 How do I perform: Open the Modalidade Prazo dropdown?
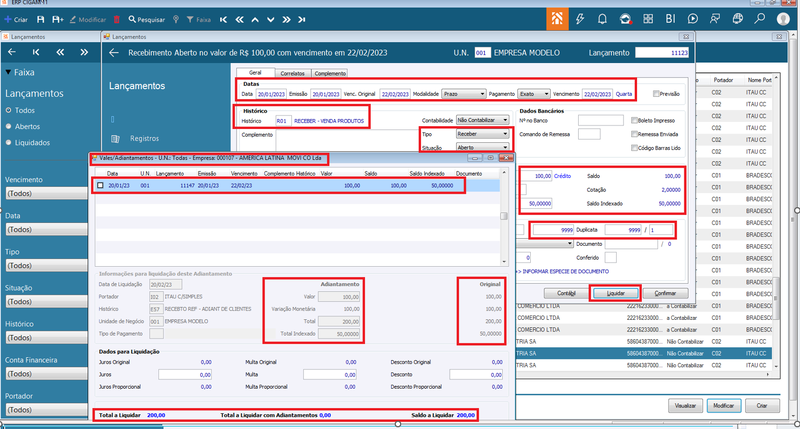[463, 94]
